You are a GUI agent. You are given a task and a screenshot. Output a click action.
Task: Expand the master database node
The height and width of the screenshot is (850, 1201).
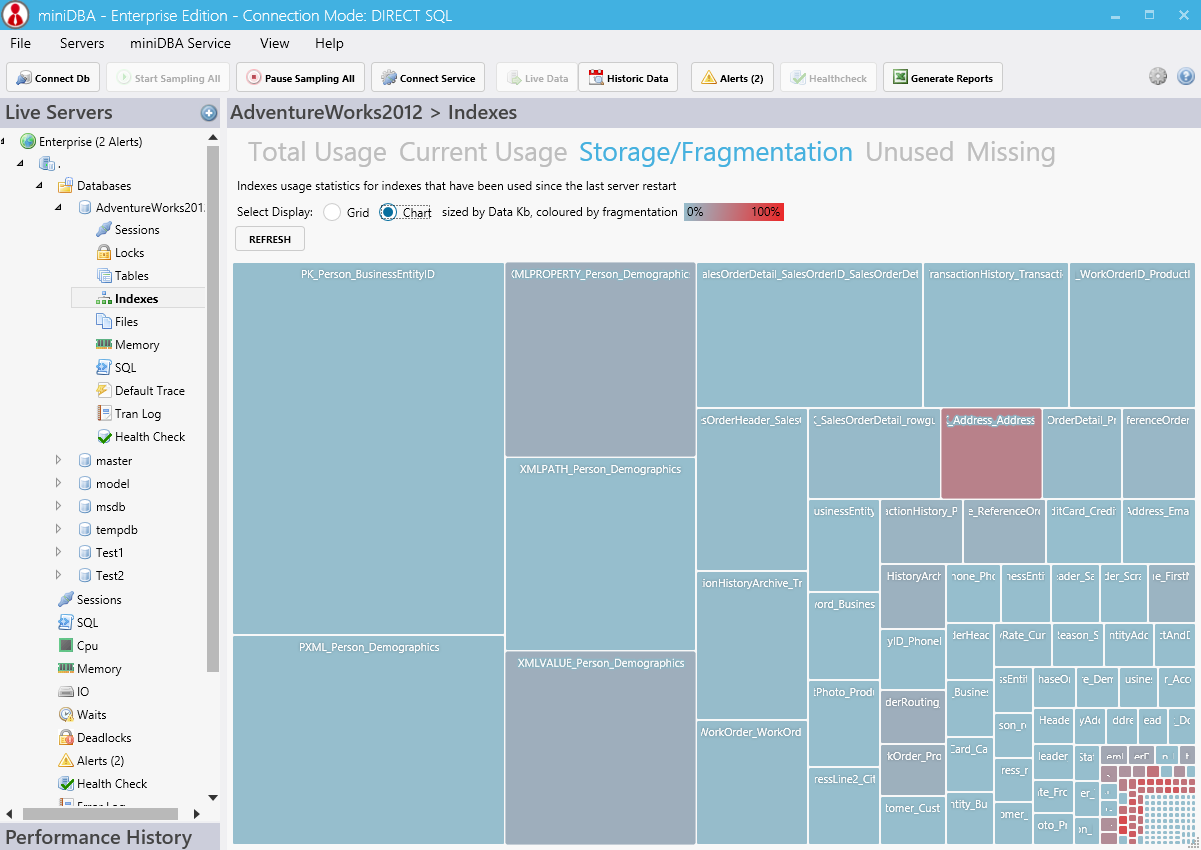point(57,460)
